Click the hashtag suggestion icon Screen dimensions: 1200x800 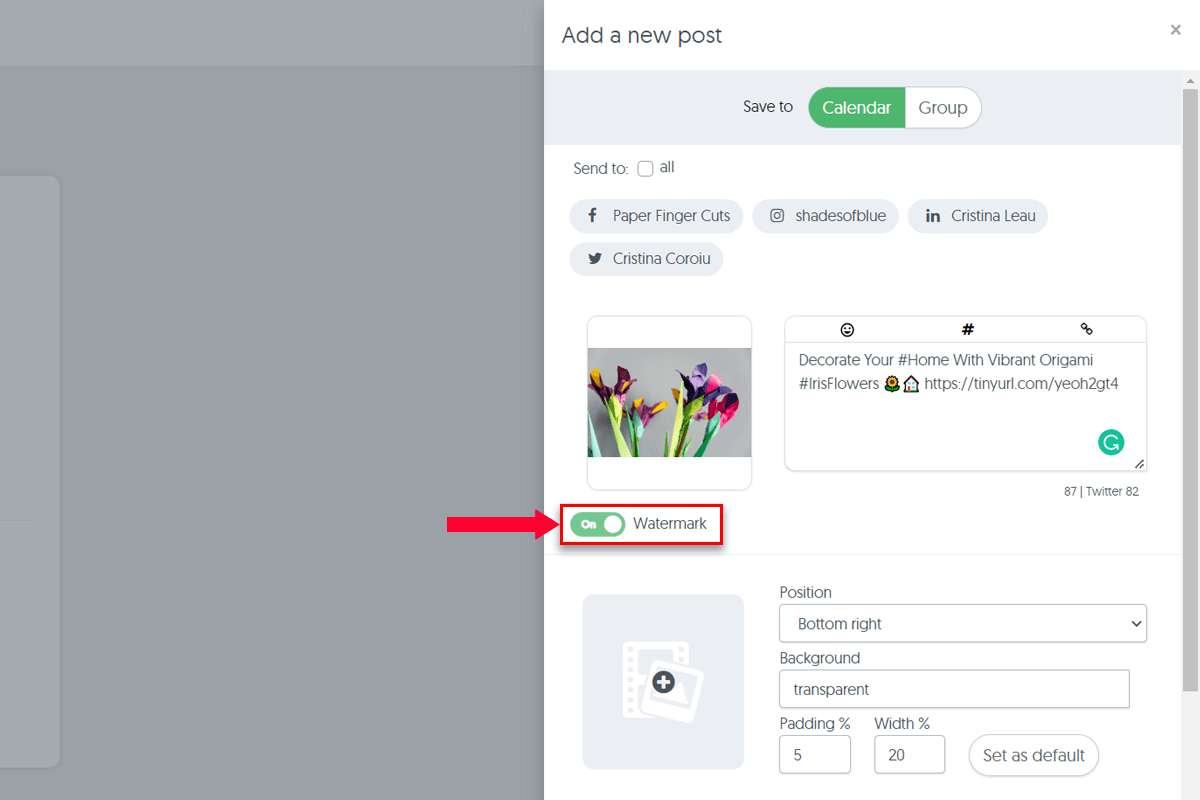pyautogui.click(x=967, y=329)
